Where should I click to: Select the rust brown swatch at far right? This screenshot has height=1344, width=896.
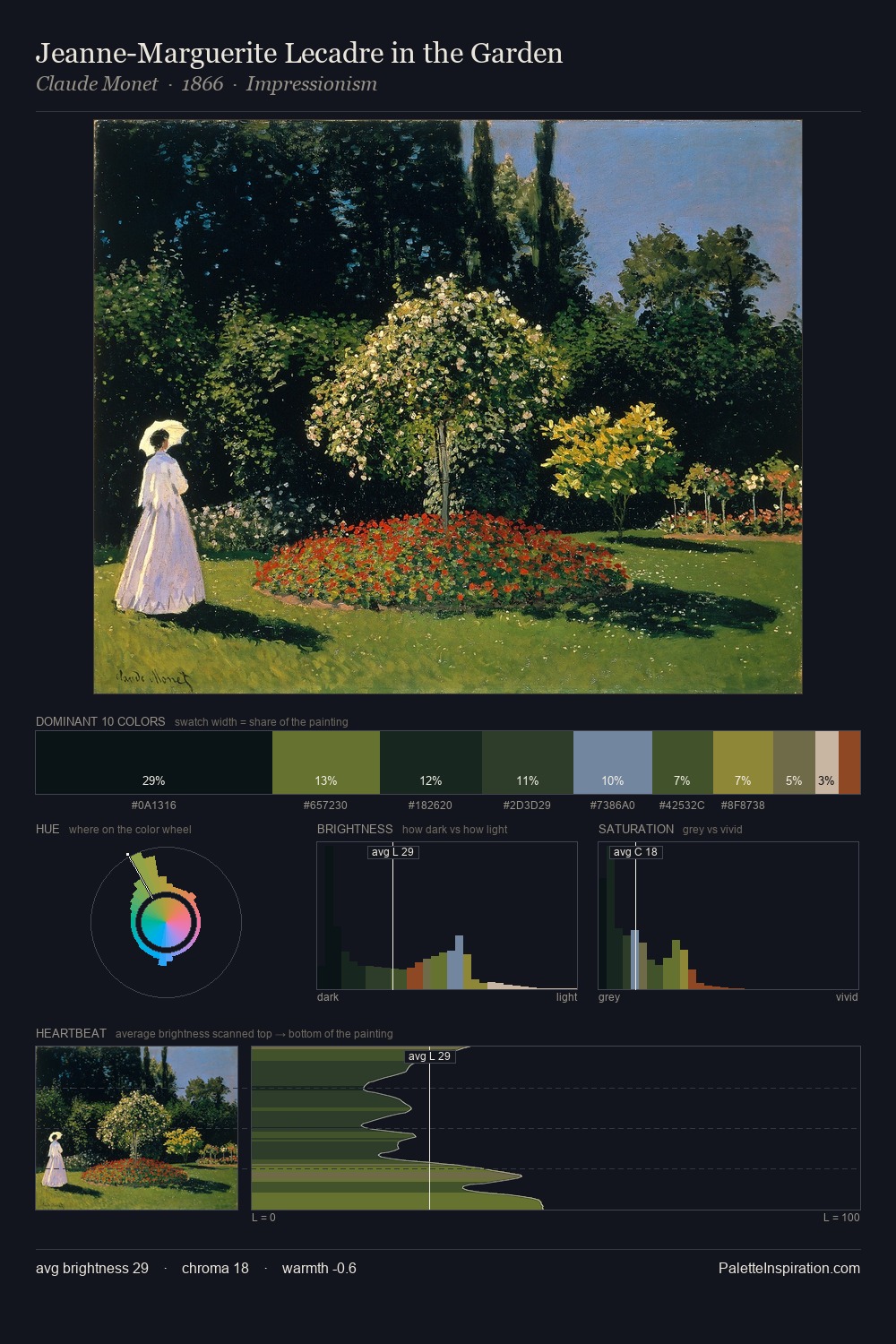click(x=849, y=762)
